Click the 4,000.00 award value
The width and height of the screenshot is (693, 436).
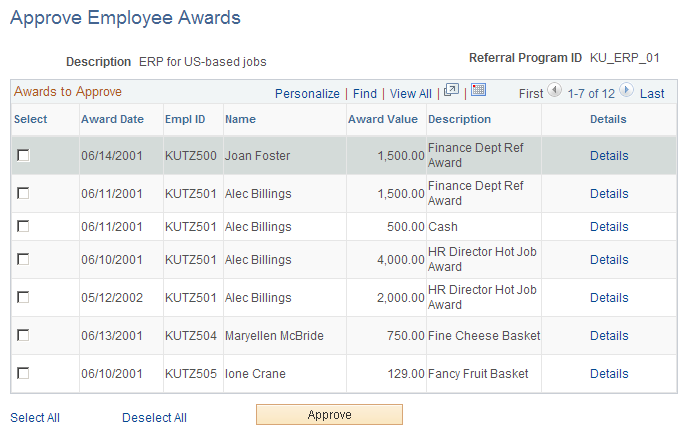pos(400,259)
